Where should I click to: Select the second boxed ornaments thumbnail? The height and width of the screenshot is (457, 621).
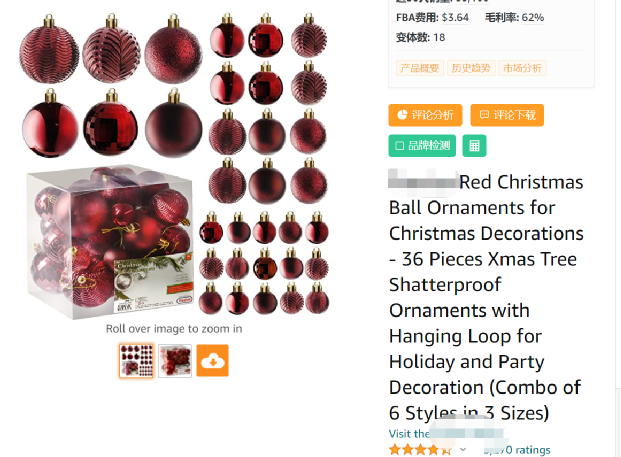click(175, 360)
